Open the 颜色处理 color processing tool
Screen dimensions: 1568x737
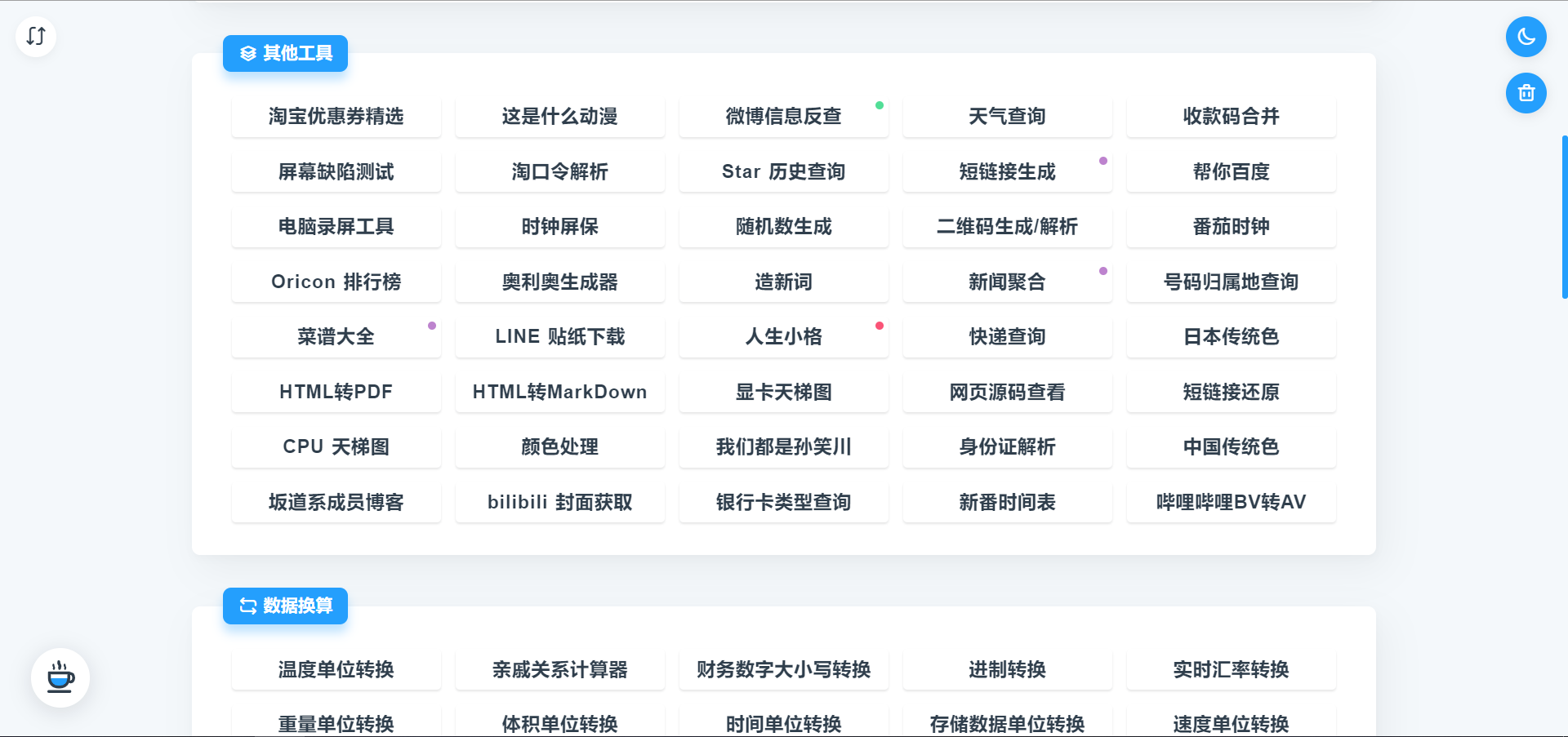tap(559, 446)
